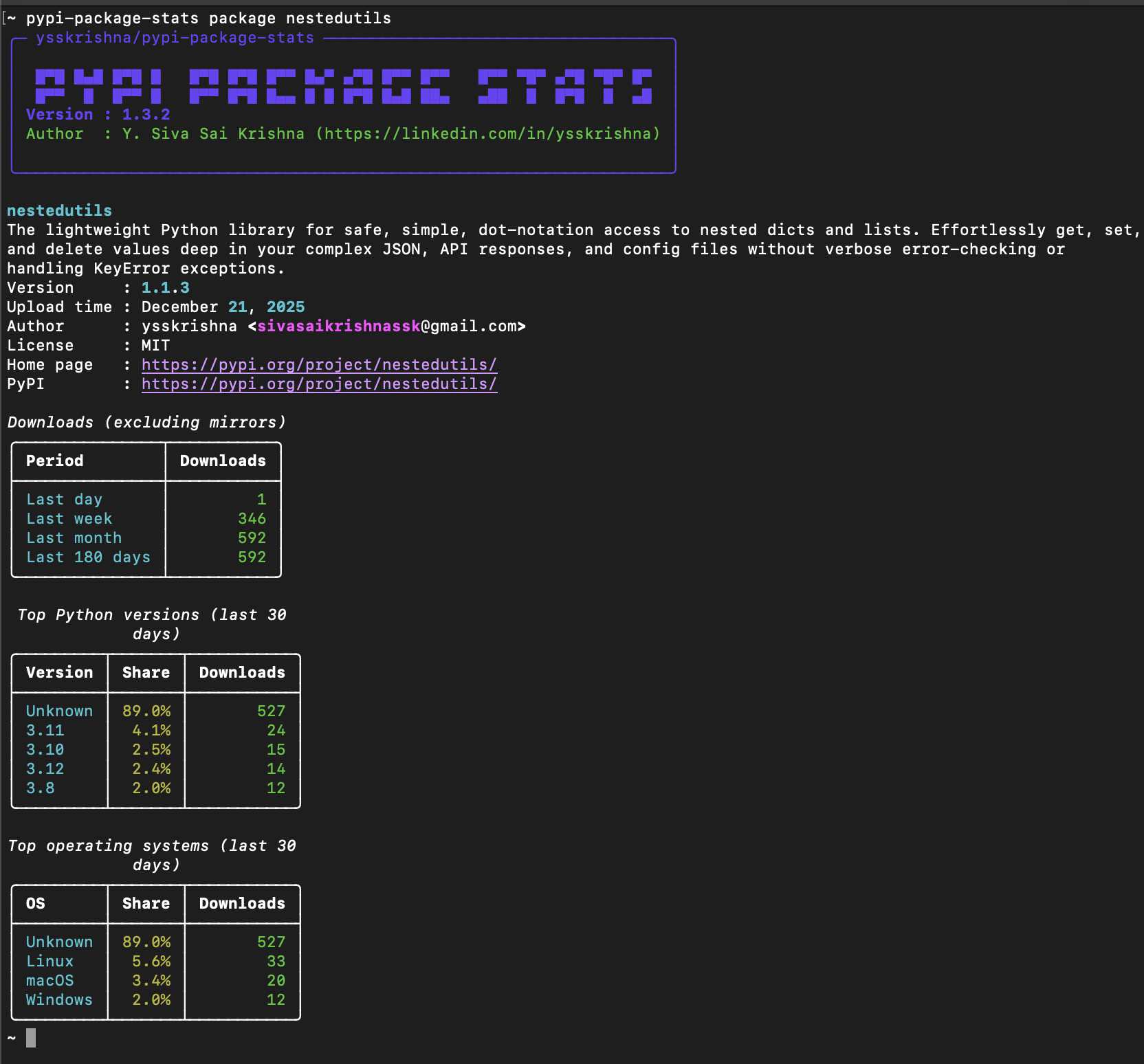
Task: Select the Windows OS entry
Action: coord(59,999)
